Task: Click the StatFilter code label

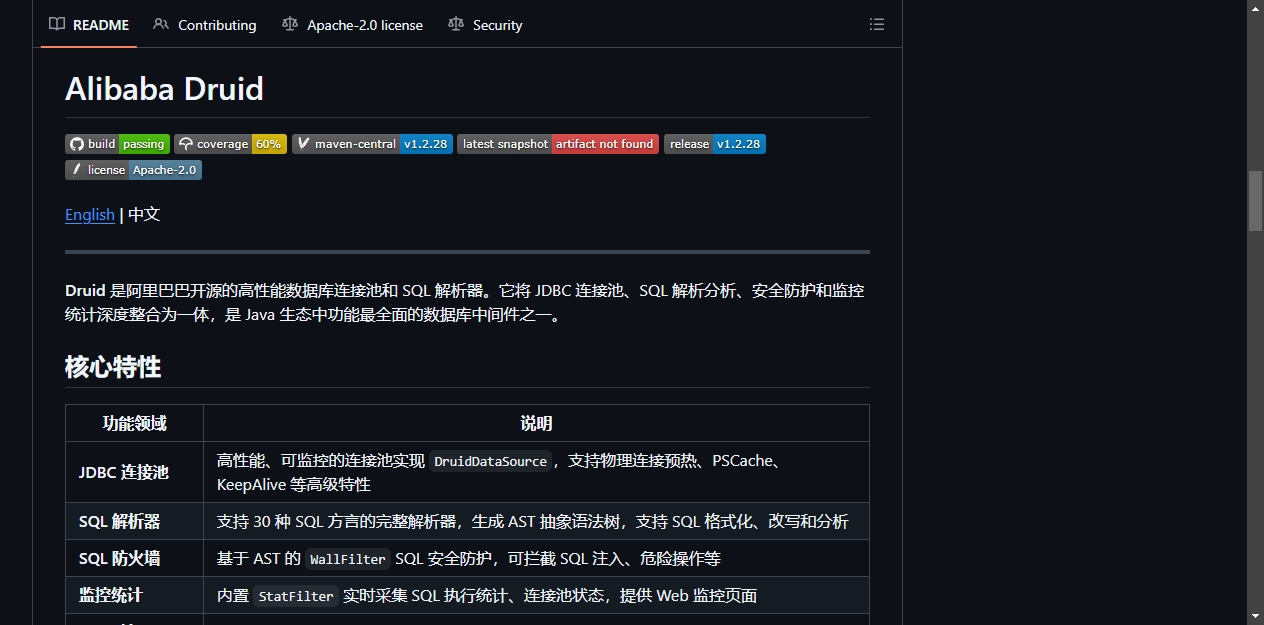Action: click(x=296, y=596)
